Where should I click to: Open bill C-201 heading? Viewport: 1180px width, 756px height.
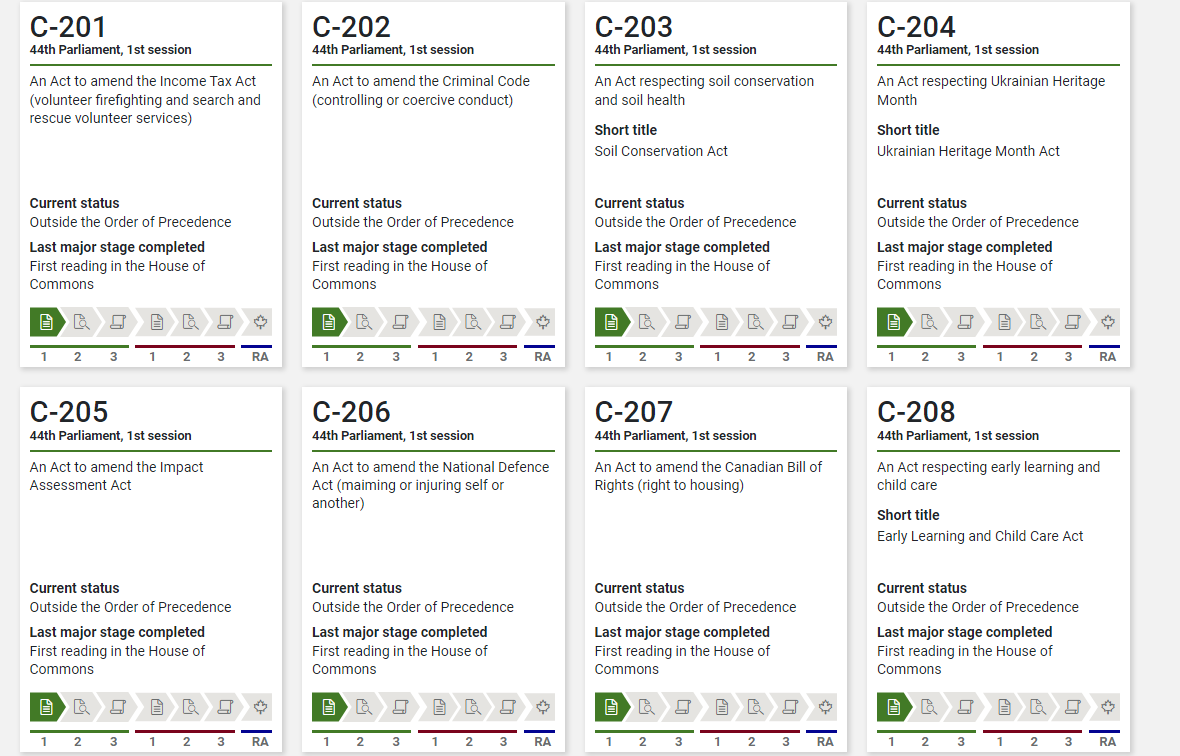coord(68,27)
